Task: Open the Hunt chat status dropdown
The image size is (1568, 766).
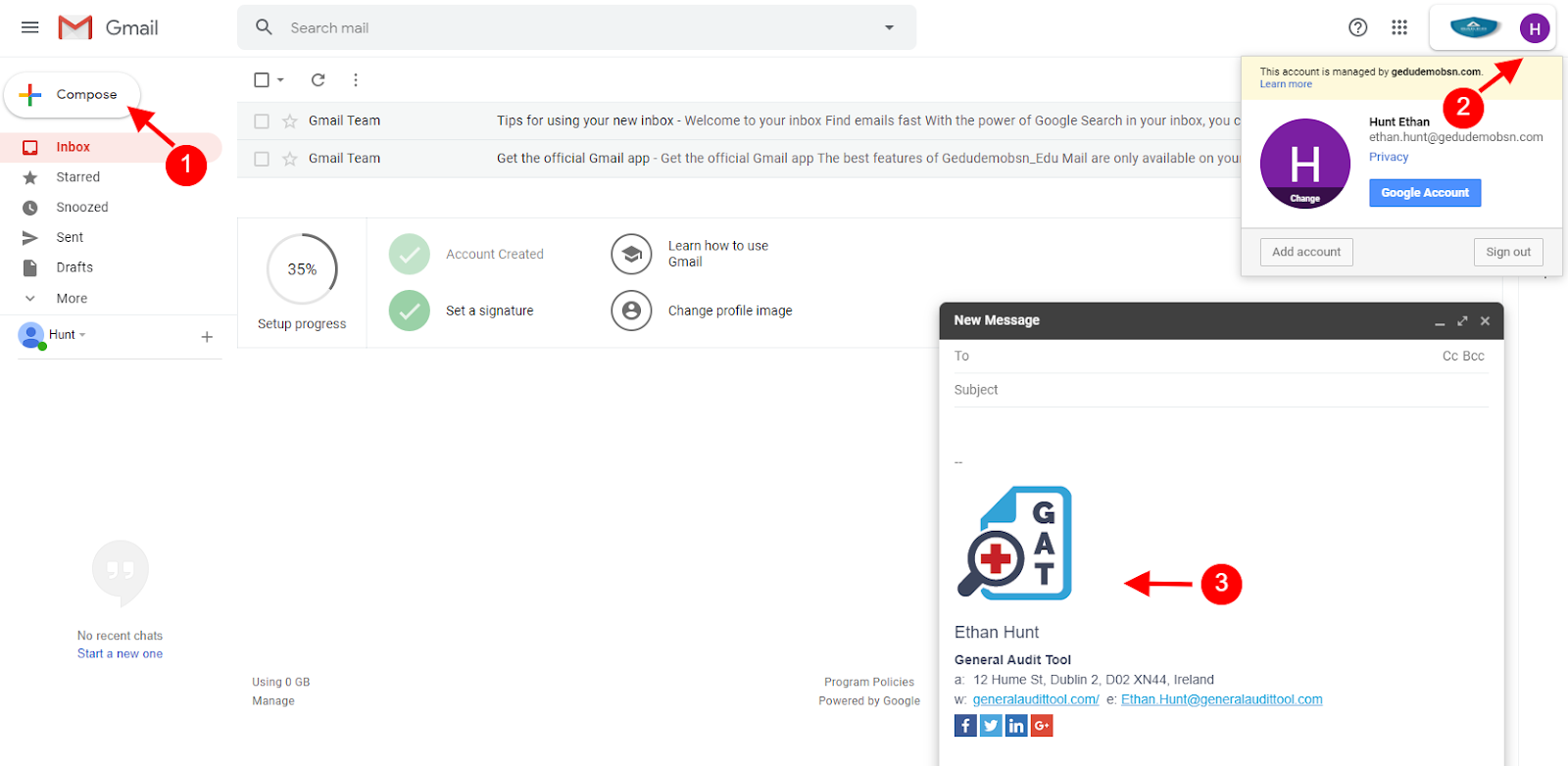Action: pyautogui.click(x=82, y=335)
